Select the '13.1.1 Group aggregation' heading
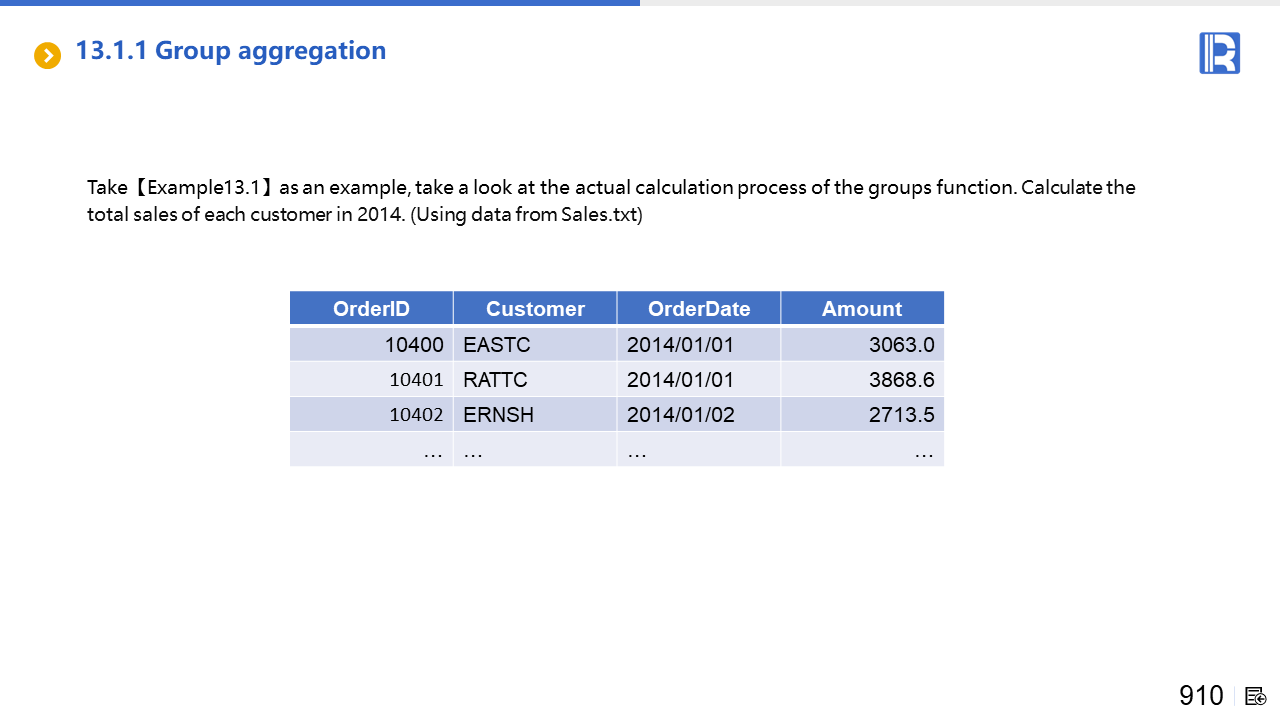This screenshot has height=720, width=1280. click(231, 51)
